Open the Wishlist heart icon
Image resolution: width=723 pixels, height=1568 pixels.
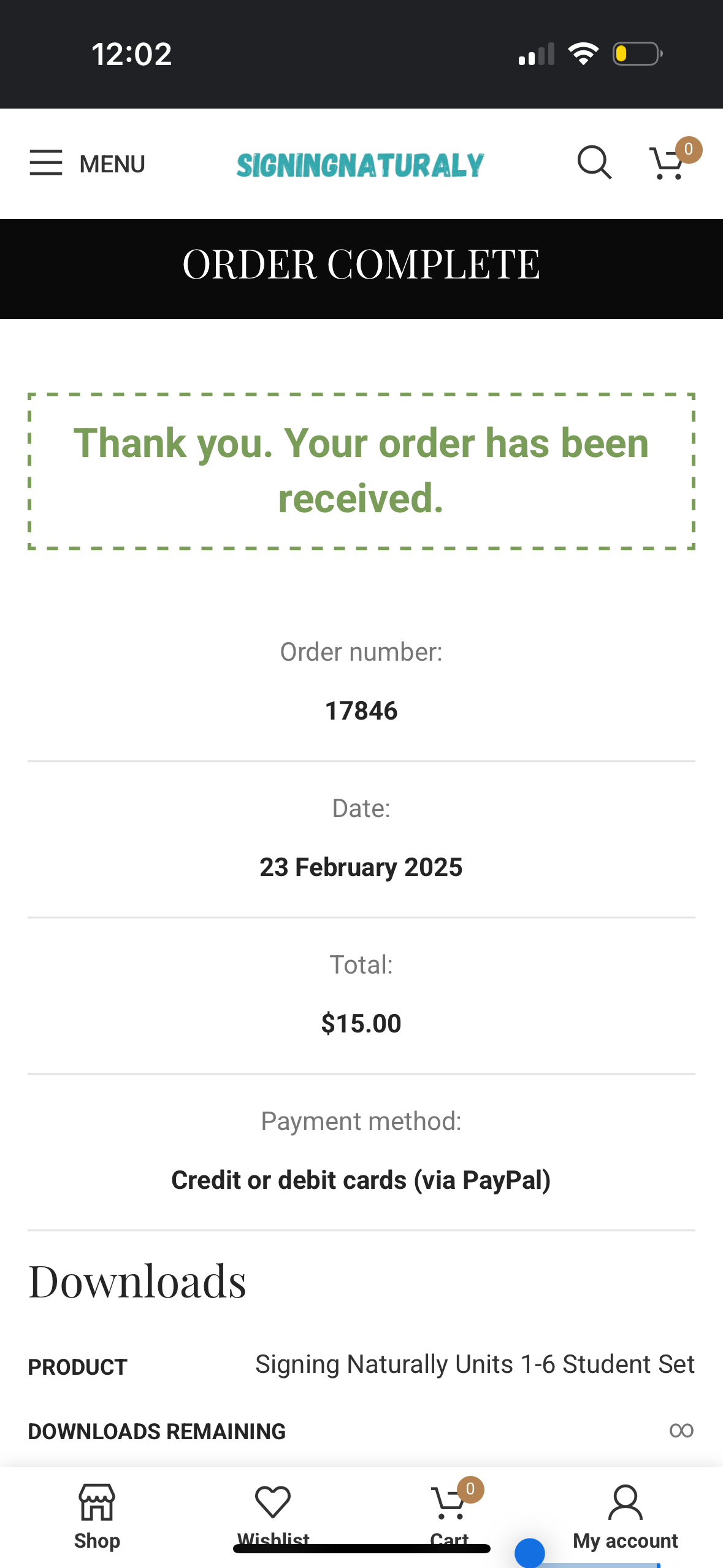273,1502
